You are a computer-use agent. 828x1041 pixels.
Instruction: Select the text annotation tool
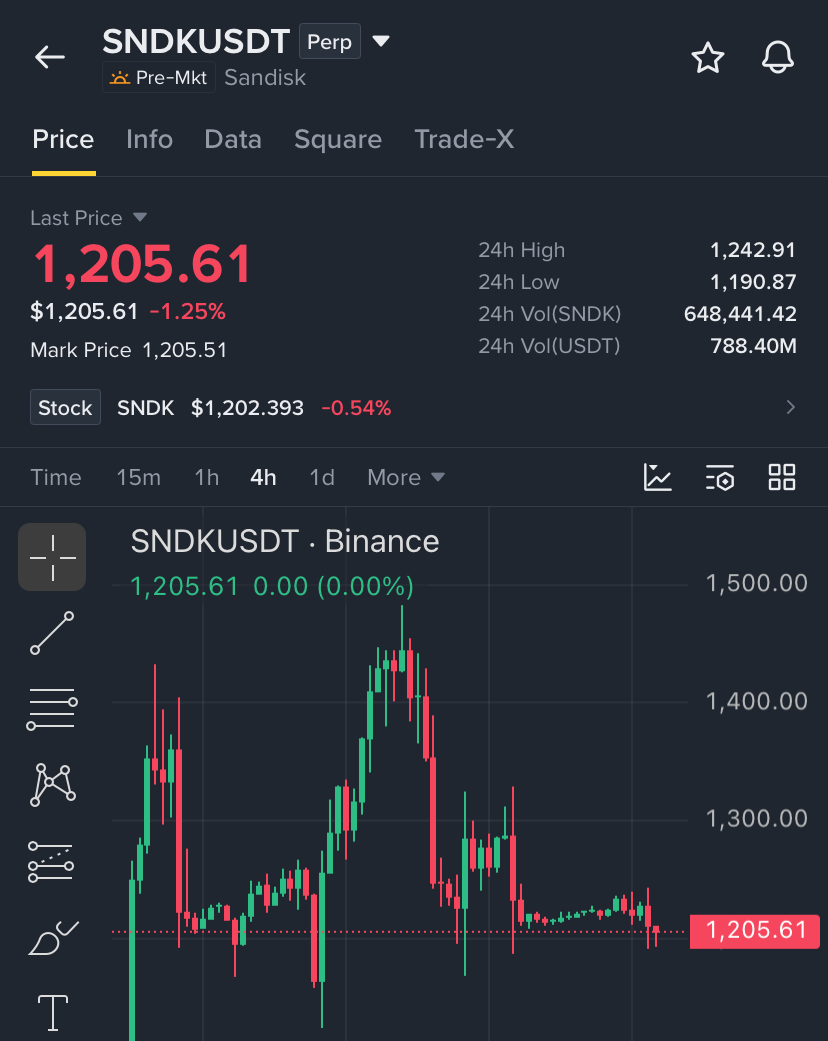52,1013
